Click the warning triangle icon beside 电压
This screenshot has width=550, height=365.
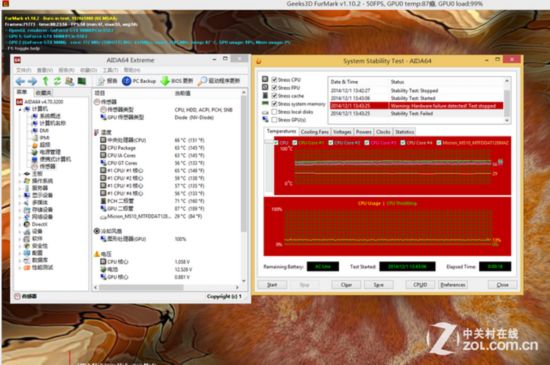(97, 254)
